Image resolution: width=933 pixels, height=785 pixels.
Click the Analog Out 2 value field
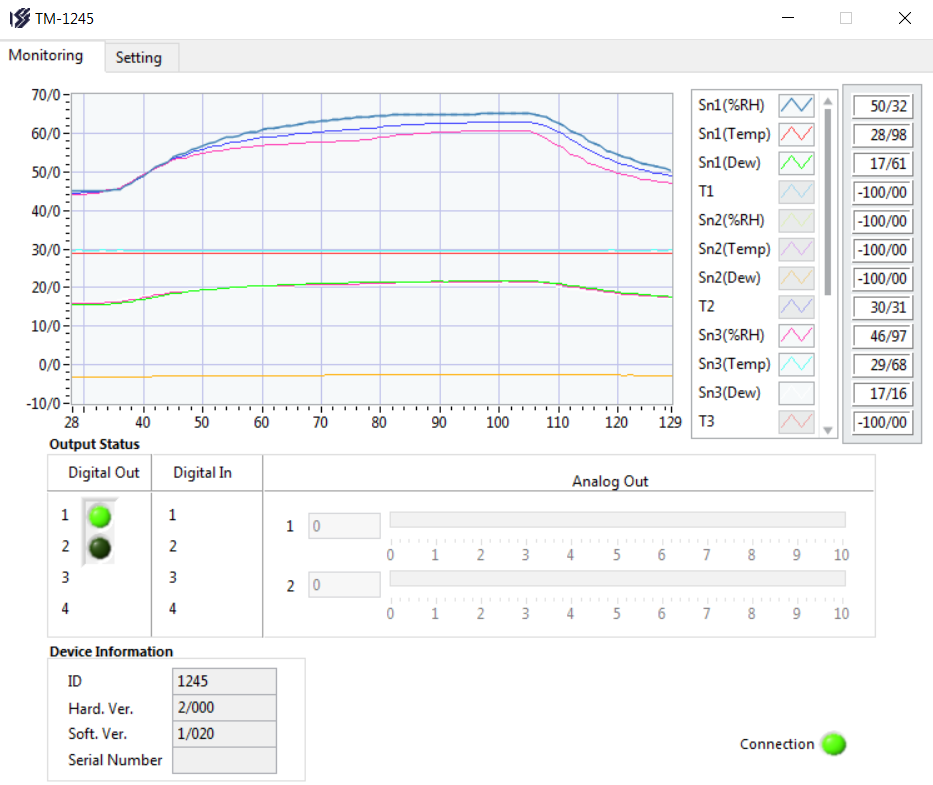pyautogui.click(x=344, y=585)
